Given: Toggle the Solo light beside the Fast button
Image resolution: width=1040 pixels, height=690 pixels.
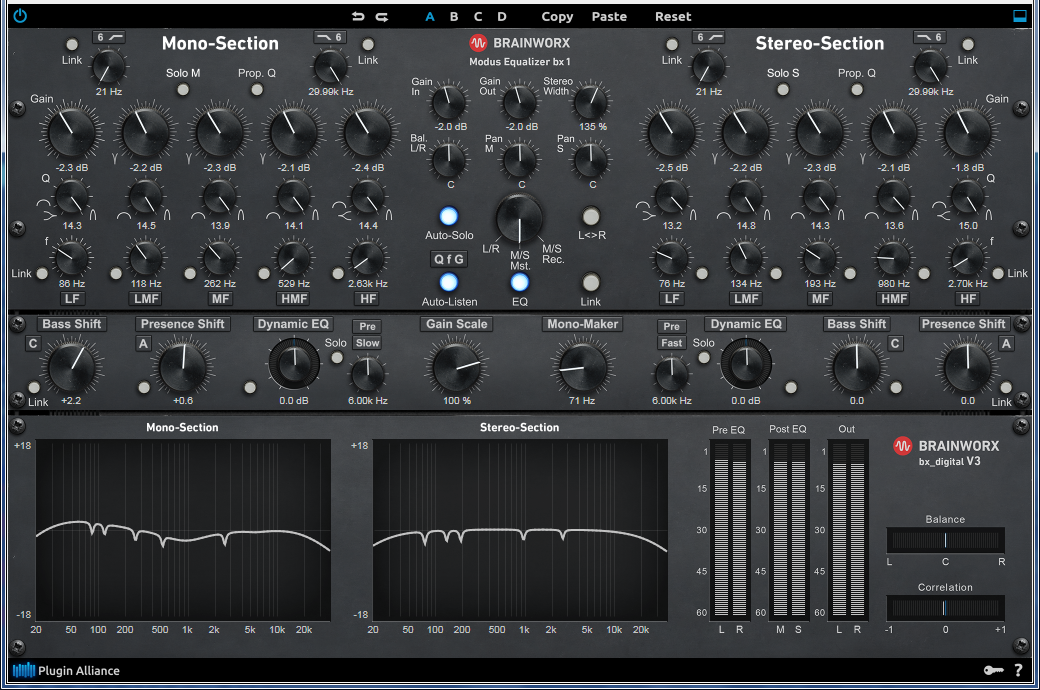Looking at the screenshot, I should tap(704, 358).
